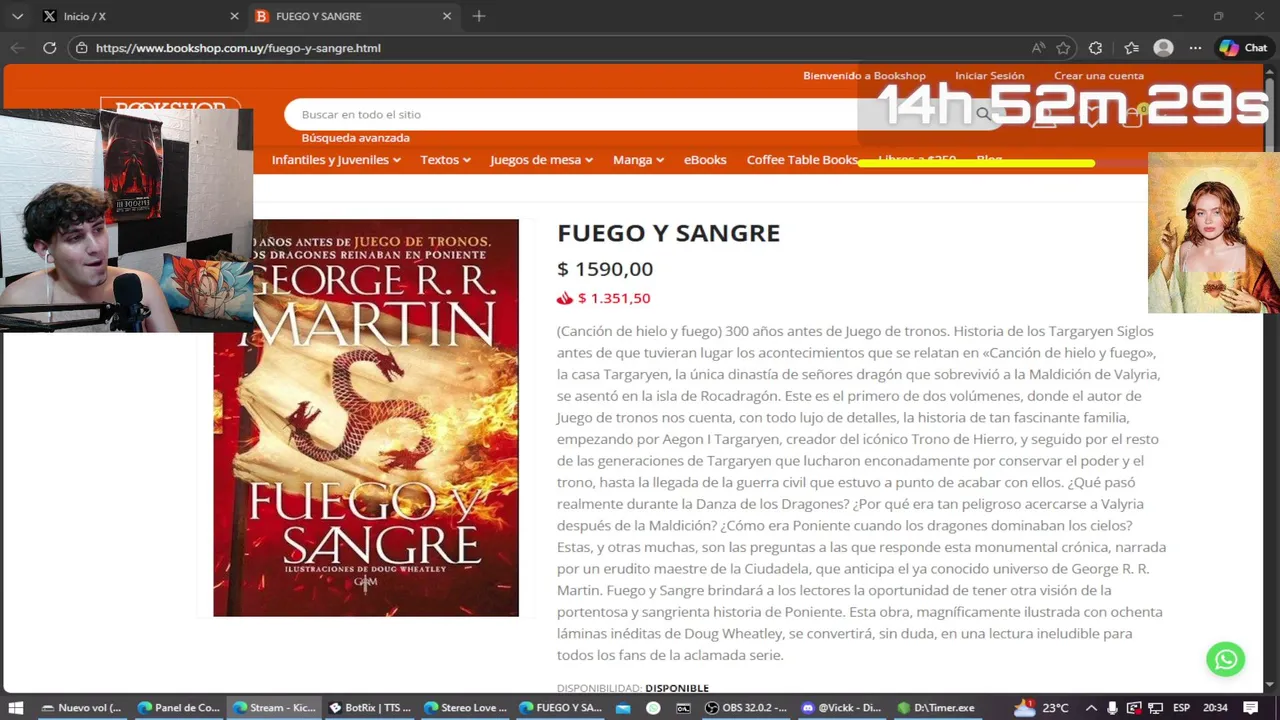Screen dimensions: 1280x720
Task: Open the Iniciar Sesión link
Action: [x=989, y=76]
